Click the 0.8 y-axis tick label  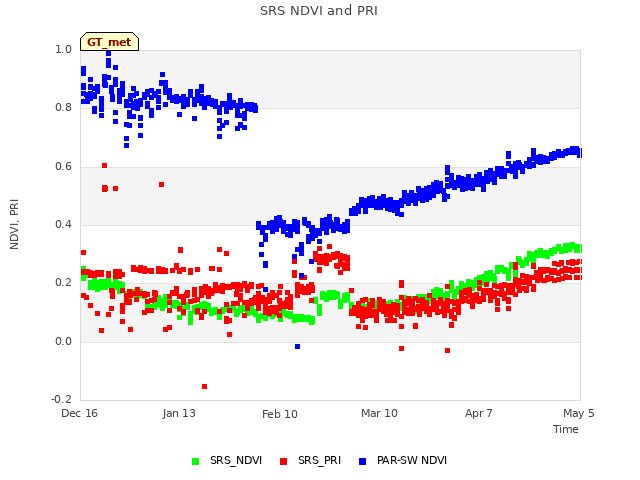63,108
